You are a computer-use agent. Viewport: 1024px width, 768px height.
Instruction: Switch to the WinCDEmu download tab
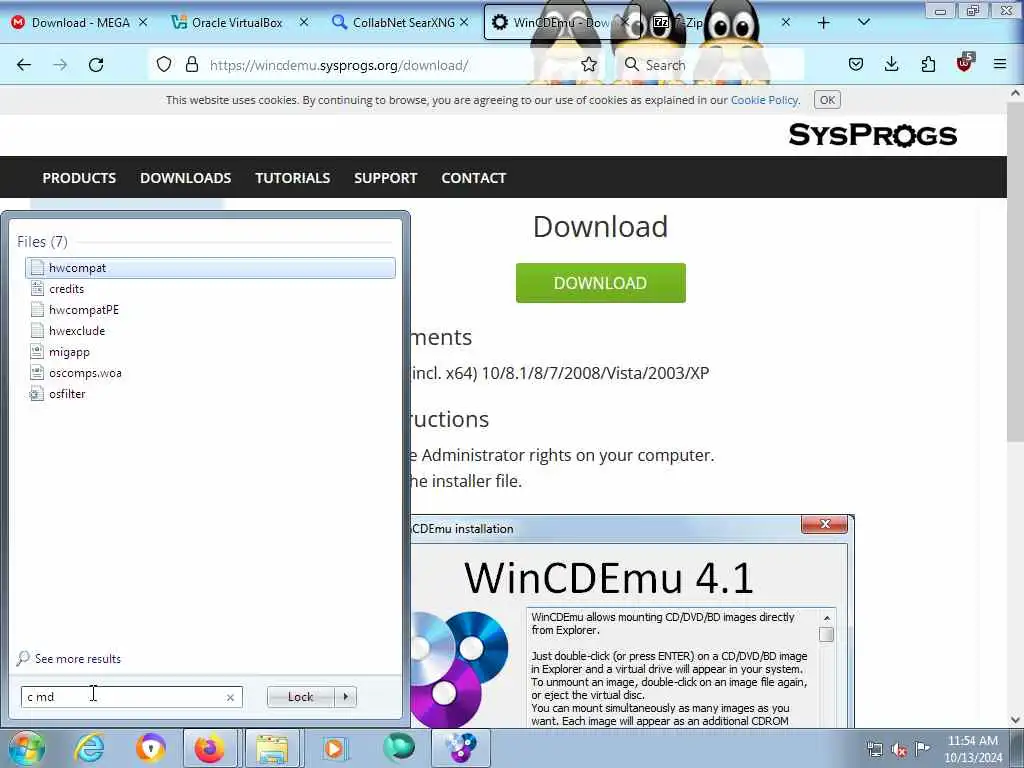[x=560, y=22]
